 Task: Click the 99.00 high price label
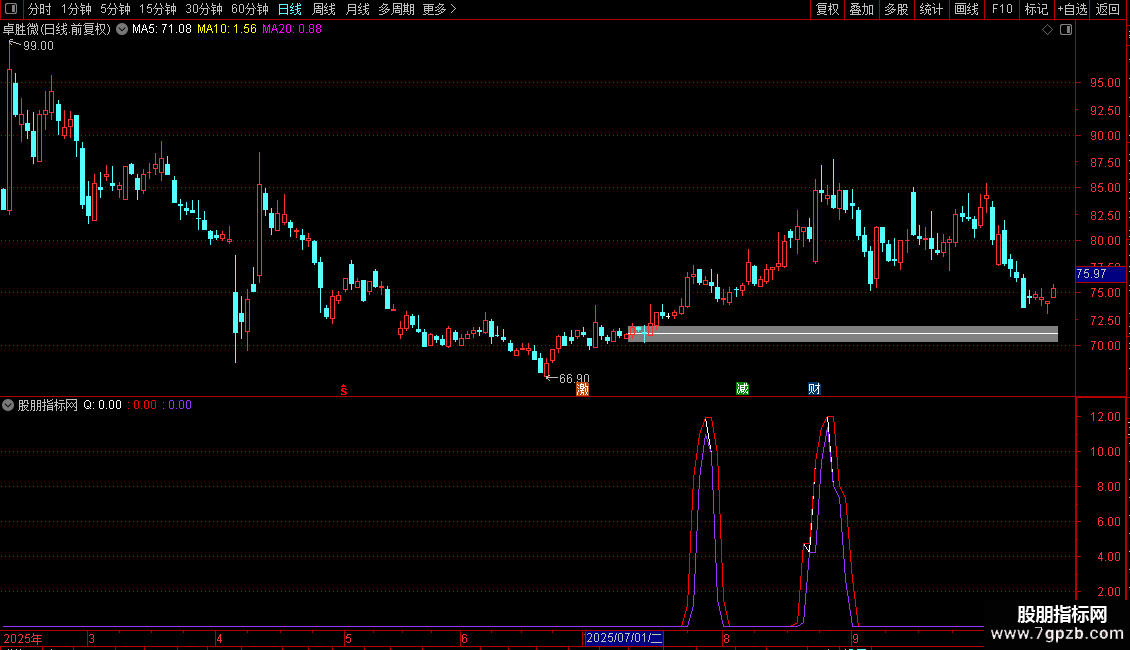point(38,46)
